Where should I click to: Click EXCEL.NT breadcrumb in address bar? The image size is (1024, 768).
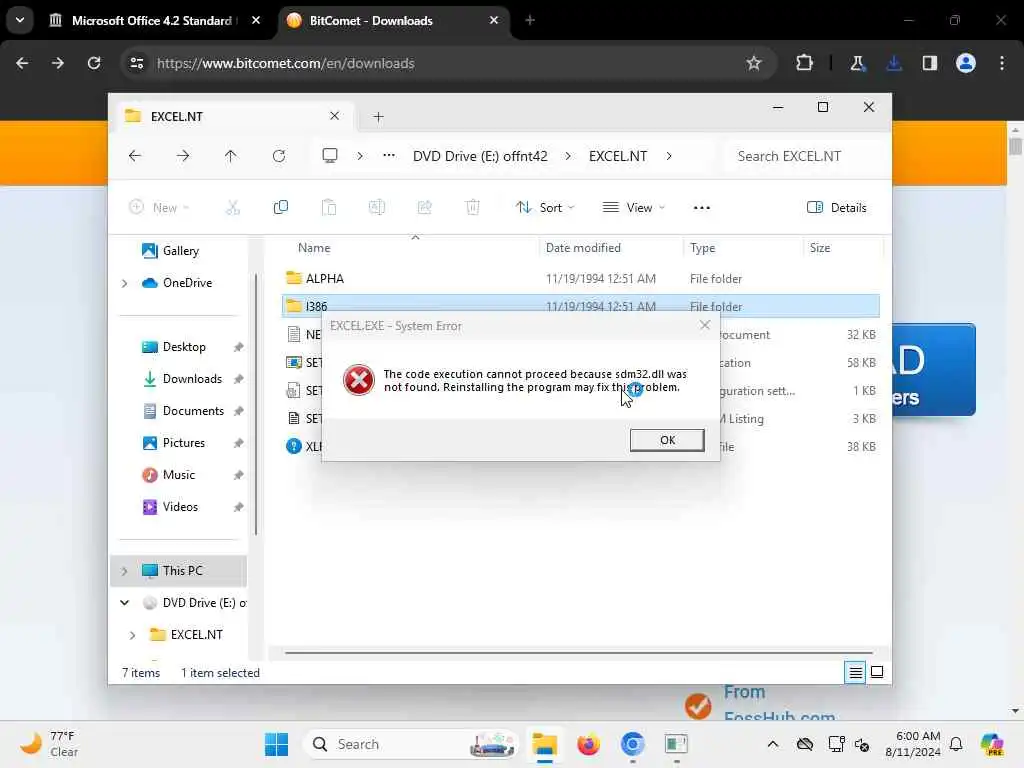point(618,156)
